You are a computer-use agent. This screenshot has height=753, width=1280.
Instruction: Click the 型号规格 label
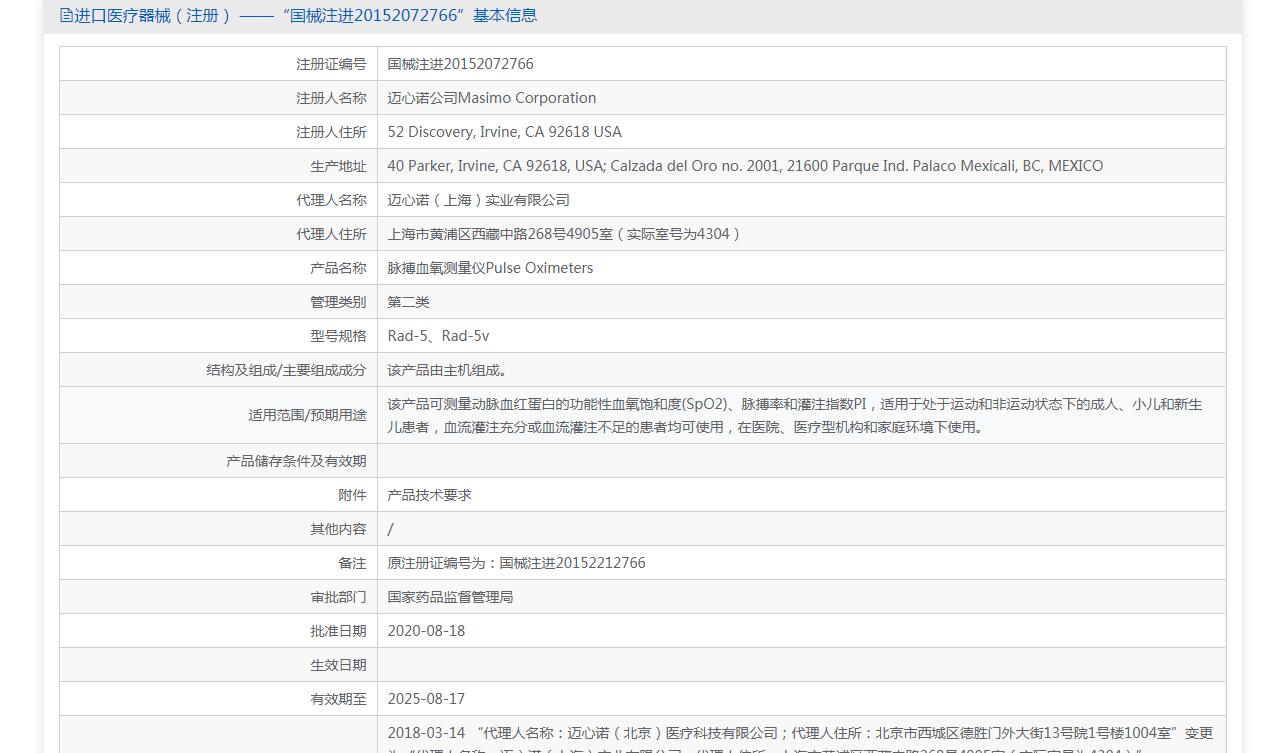338,336
